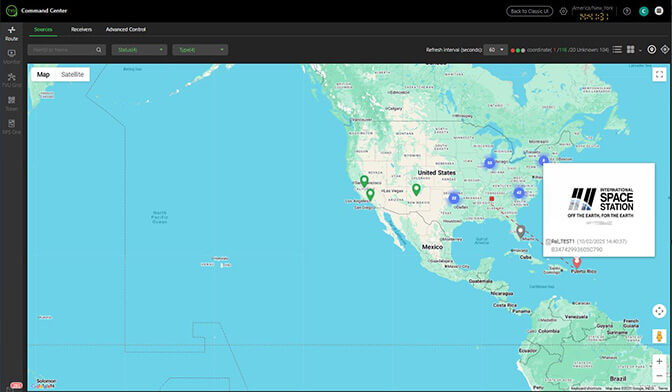672x392 pixels.
Task: Click the Command Center logo
Action: click(12, 11)
